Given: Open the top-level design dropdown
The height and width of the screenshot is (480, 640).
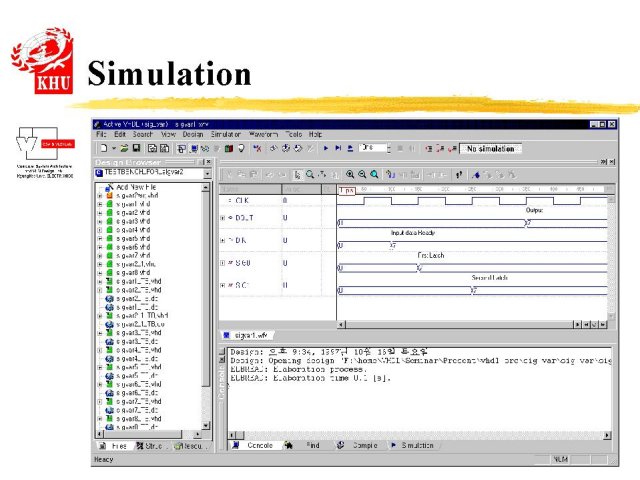Looking at the screenshot, I should point(207,173).
